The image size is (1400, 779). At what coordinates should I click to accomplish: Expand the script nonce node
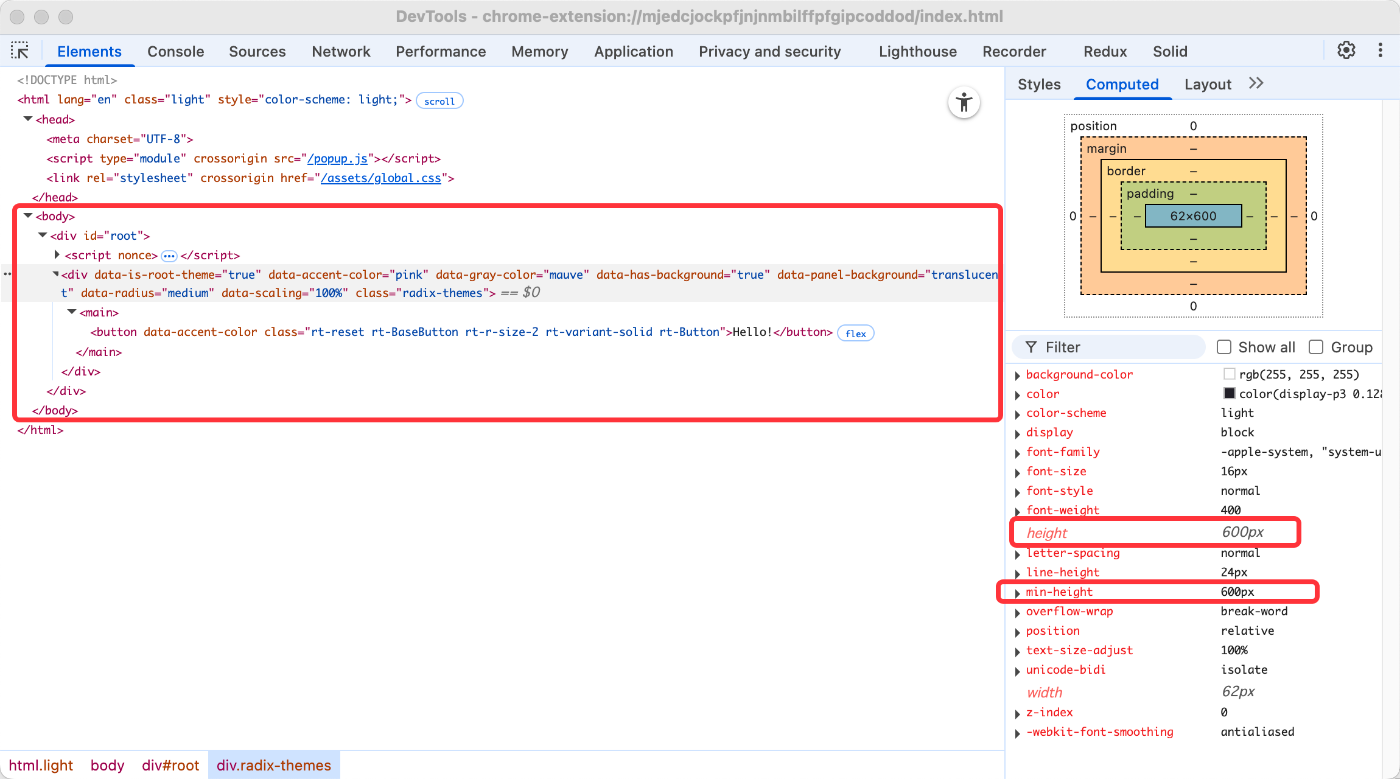click(x=57, y=255)
